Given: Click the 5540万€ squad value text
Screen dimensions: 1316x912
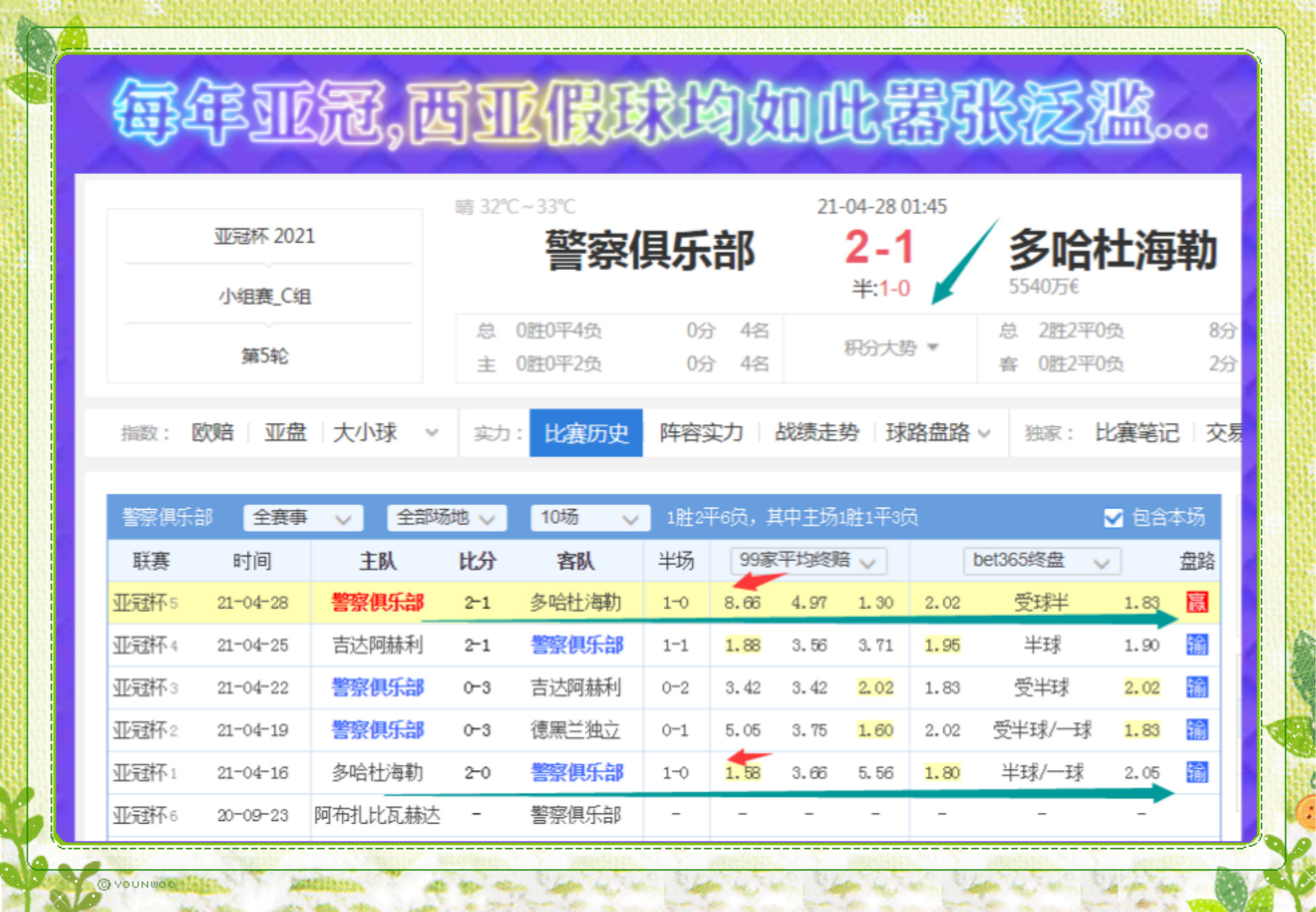Looking at the screenshot, I should [x=1044, y=287].
